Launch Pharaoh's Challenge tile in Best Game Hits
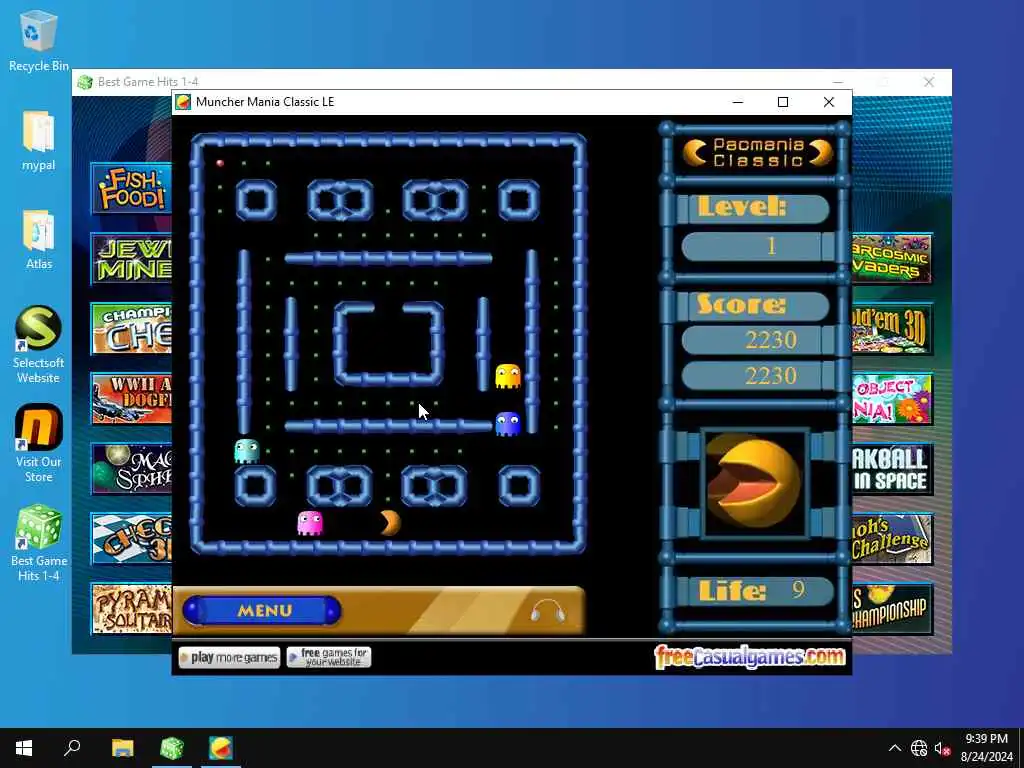This screenshot has height=768, width=1024. click(892, 539)
